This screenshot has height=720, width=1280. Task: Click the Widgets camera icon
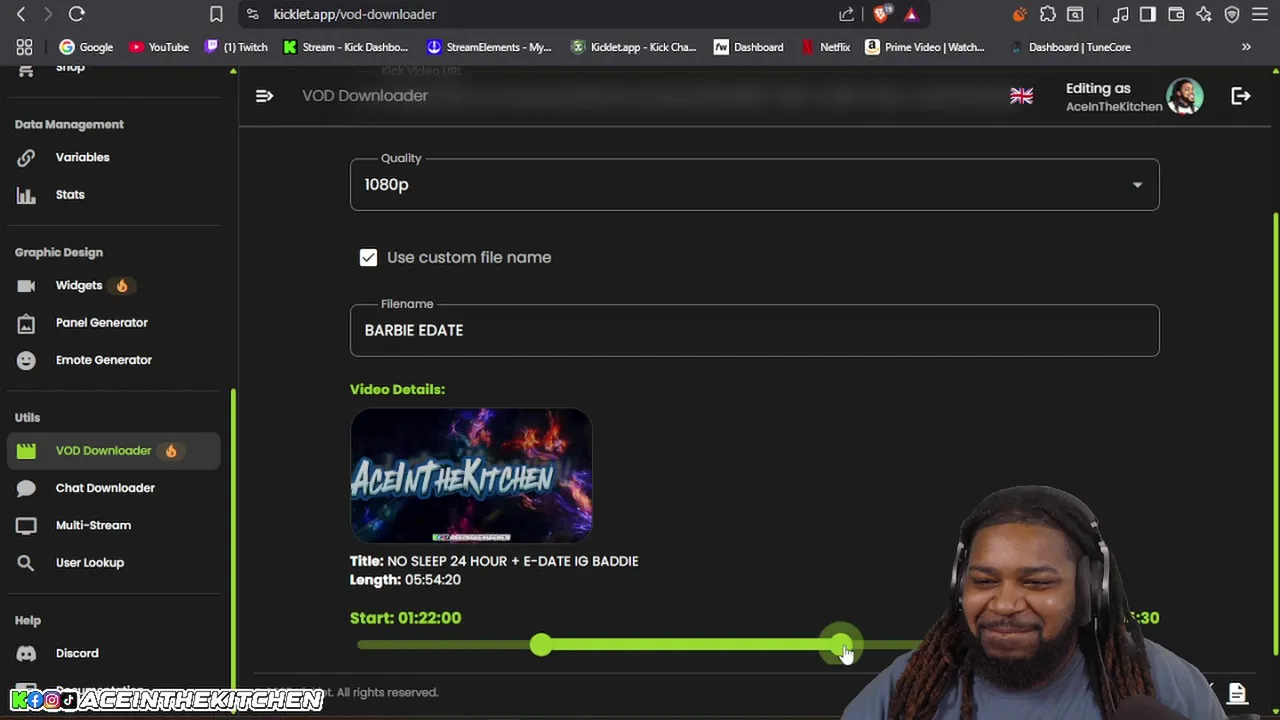(x=26, y=285)
